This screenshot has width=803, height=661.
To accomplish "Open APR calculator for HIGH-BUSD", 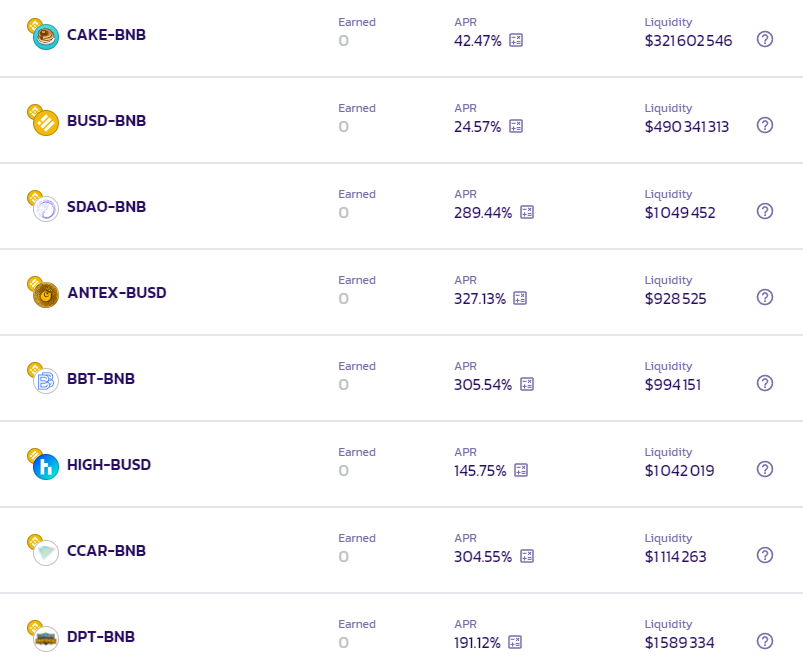I will pos(521,470).
